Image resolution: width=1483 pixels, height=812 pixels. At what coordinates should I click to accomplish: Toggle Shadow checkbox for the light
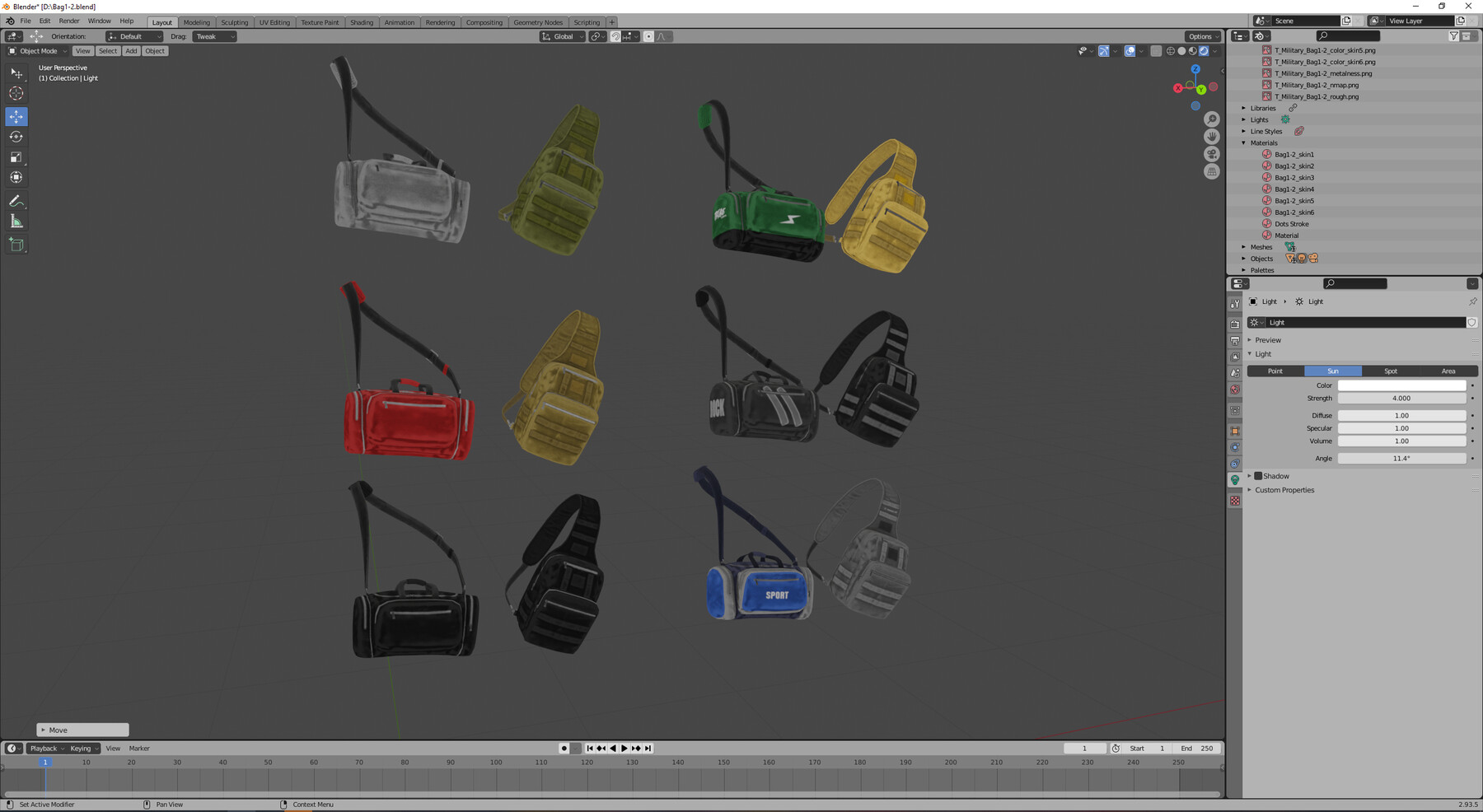[x=1259, y=476]
